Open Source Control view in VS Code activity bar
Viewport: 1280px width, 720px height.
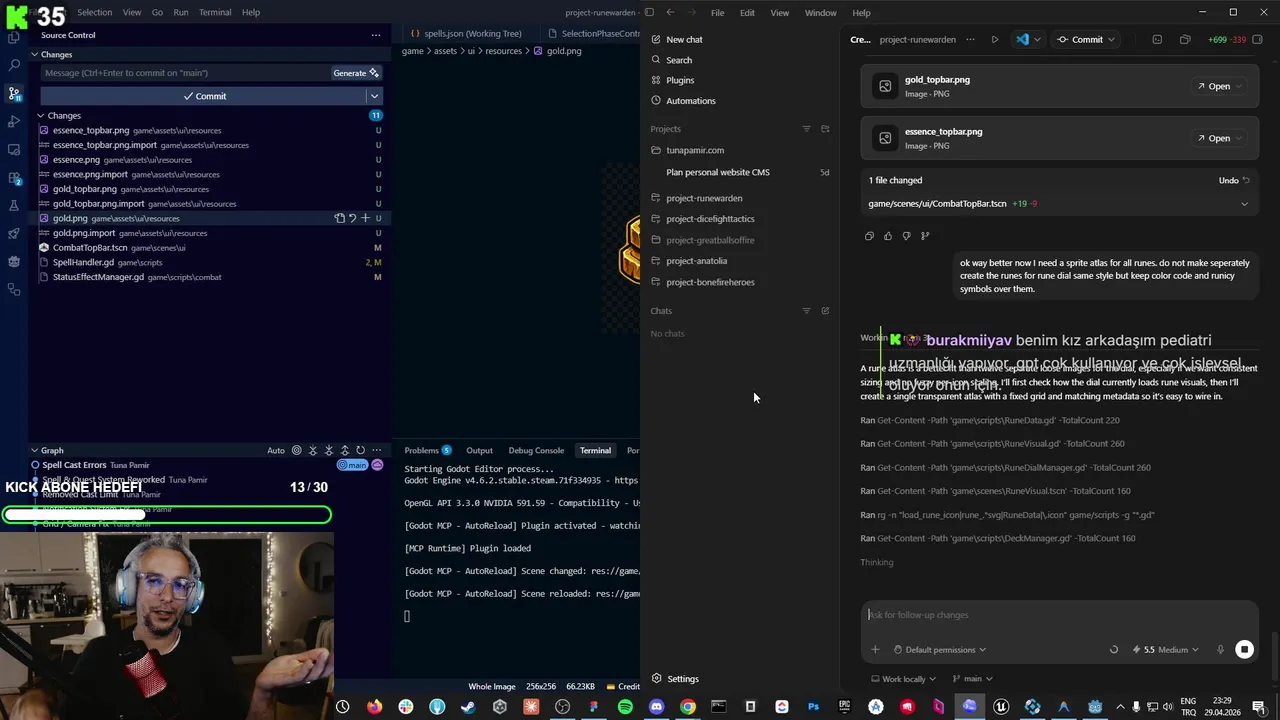[x=14, y=93]
